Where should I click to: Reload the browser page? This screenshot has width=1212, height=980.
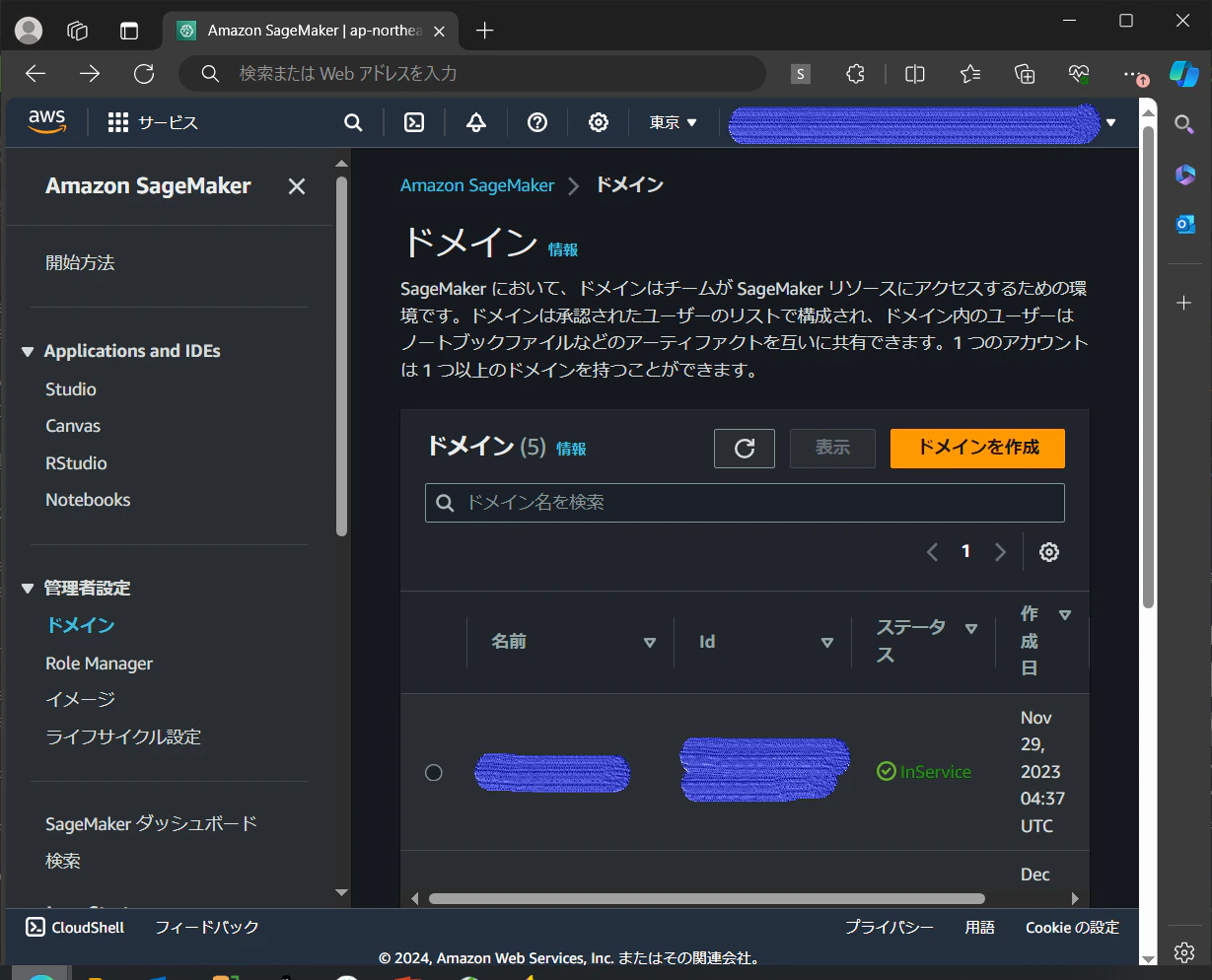(144, 74)
